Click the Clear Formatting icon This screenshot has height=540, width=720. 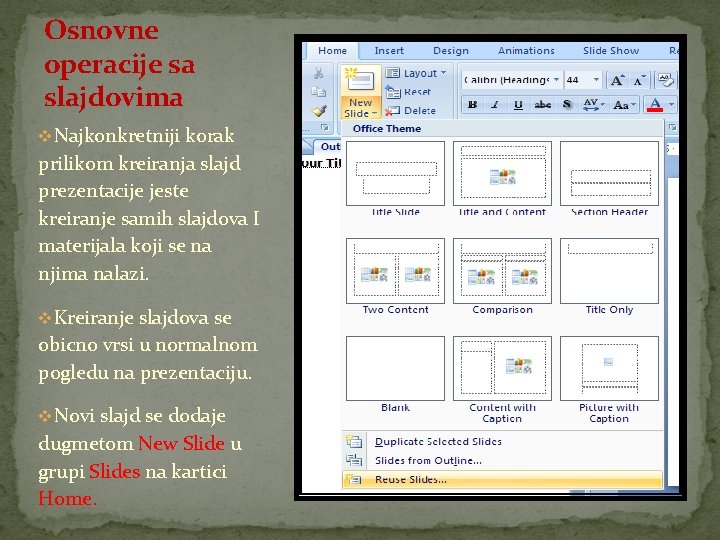click(x=665, y=80)
